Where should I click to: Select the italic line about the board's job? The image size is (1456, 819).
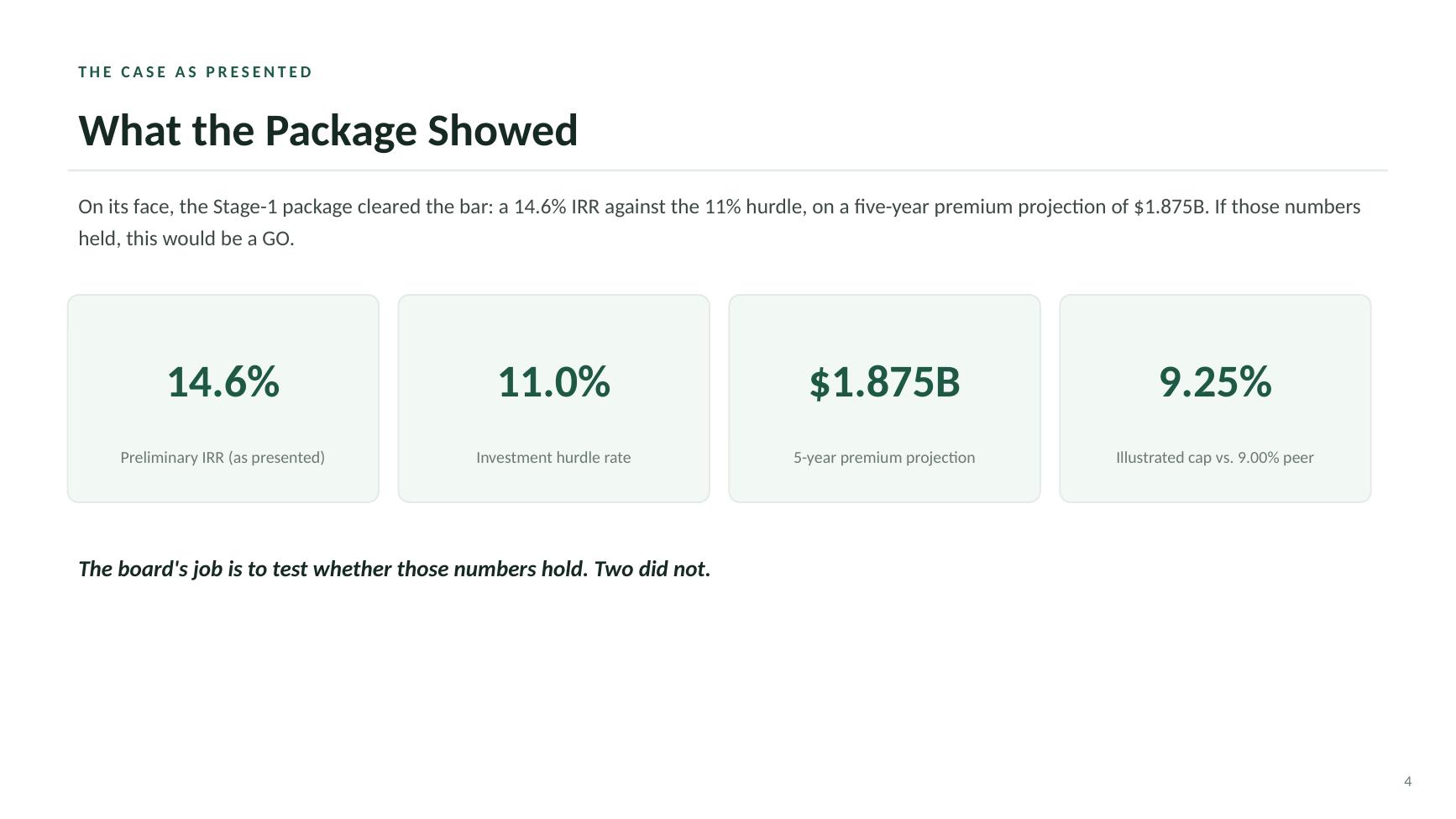pos(395,570)
